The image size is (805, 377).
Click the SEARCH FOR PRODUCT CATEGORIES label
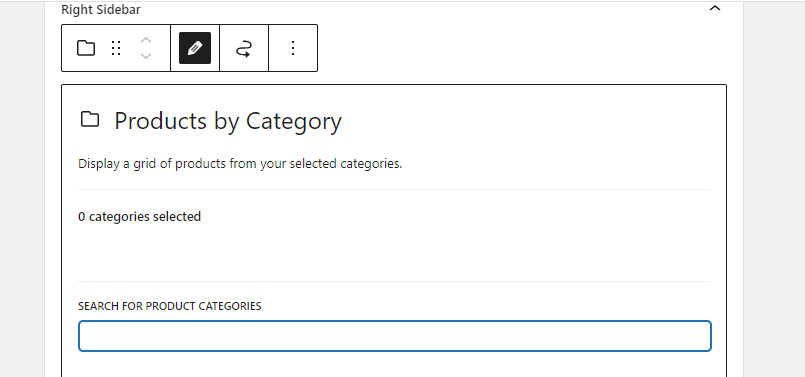pyautogui.click(x=169, y=306)
